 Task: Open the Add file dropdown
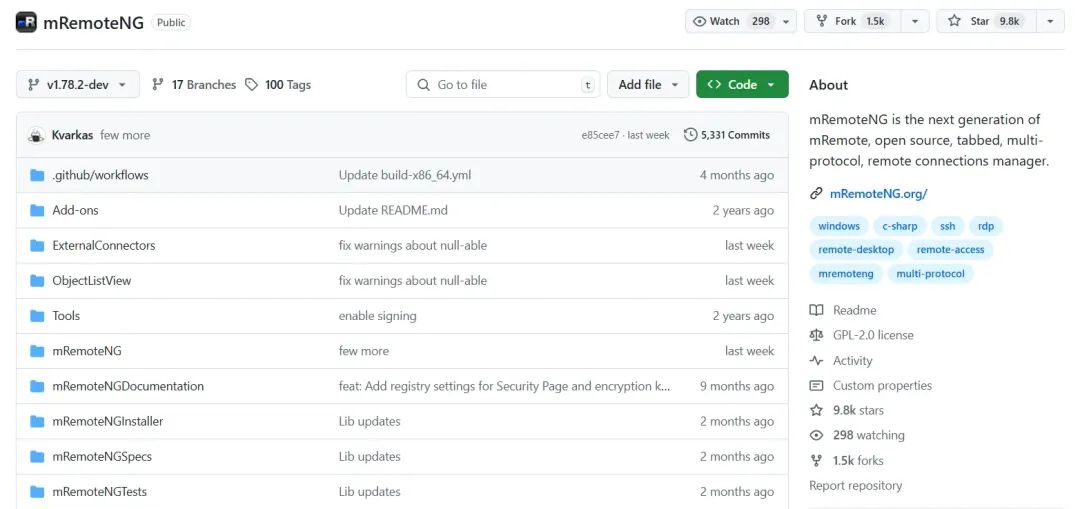point(648,85)
